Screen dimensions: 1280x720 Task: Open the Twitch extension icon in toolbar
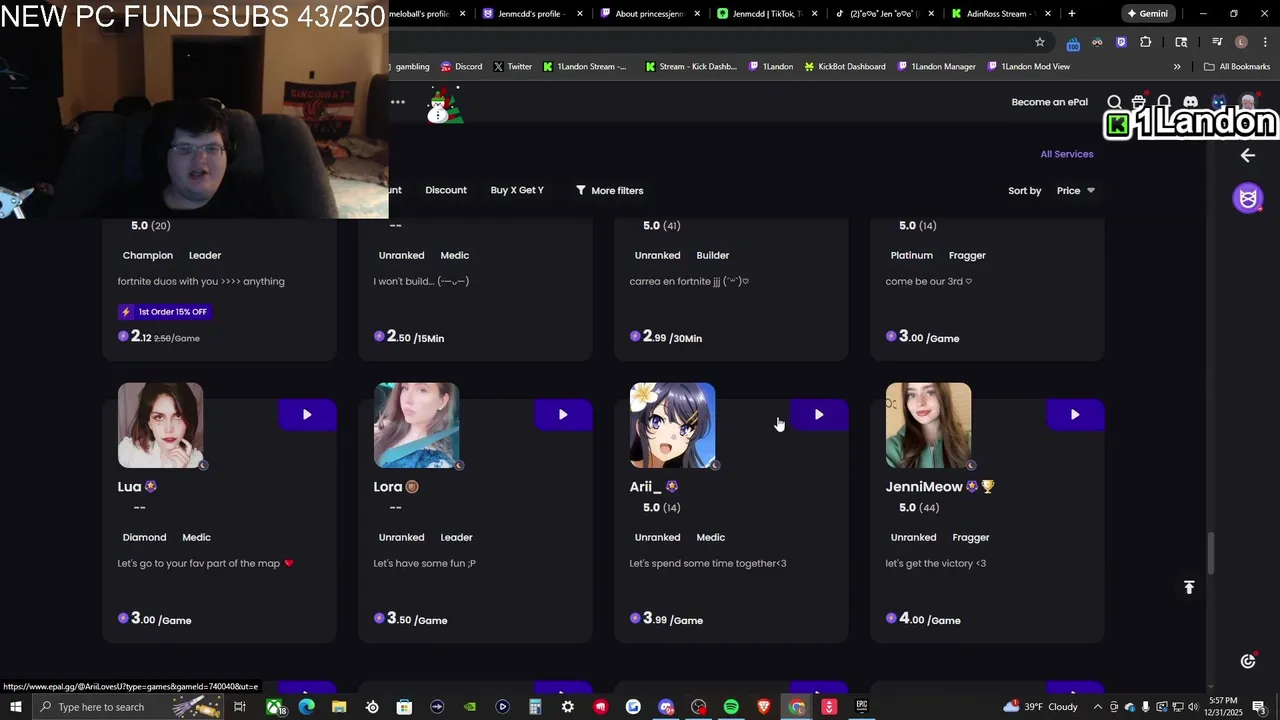[x=1121, y=42]
